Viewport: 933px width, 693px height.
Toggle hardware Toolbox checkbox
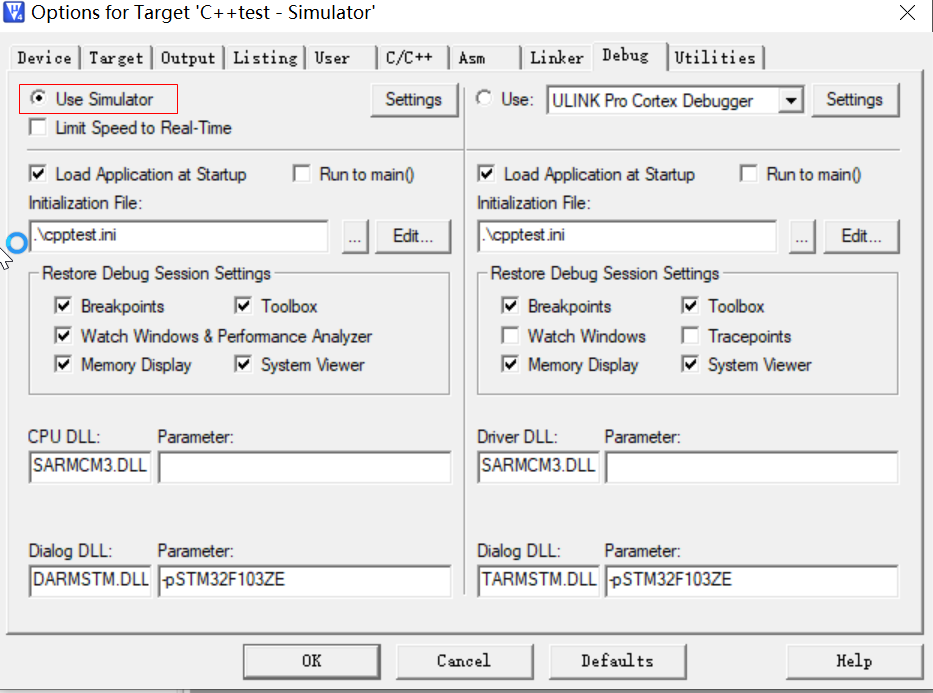[x=690, y=306]
